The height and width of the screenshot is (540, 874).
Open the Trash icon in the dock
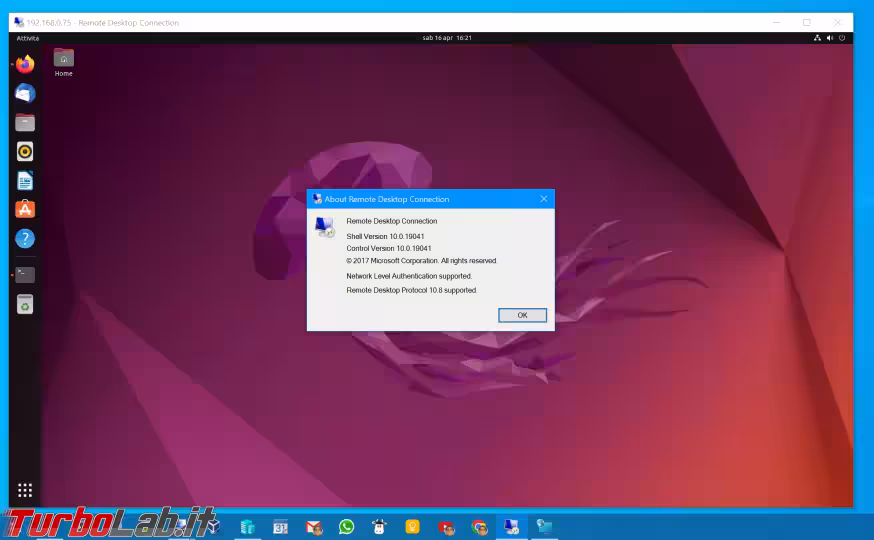point(25,304)
